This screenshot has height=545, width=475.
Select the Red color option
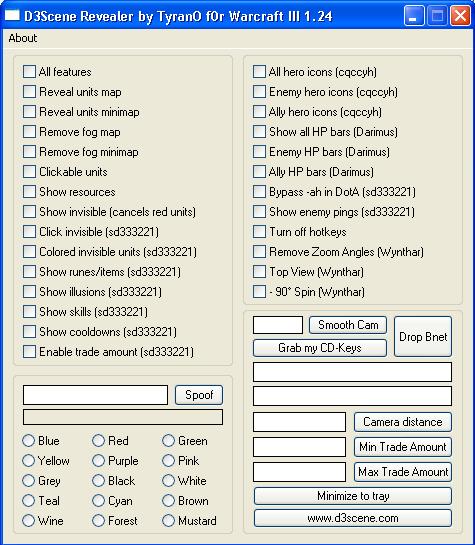99,440
